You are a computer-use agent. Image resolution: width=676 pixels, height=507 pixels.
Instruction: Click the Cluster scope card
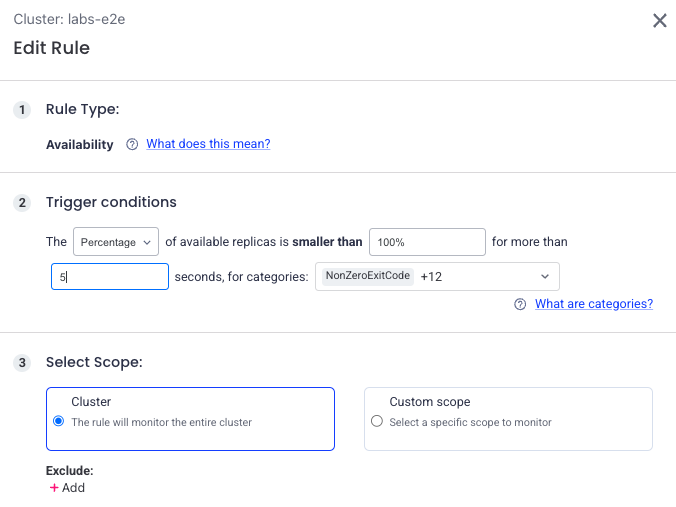(x=191, y=419)
